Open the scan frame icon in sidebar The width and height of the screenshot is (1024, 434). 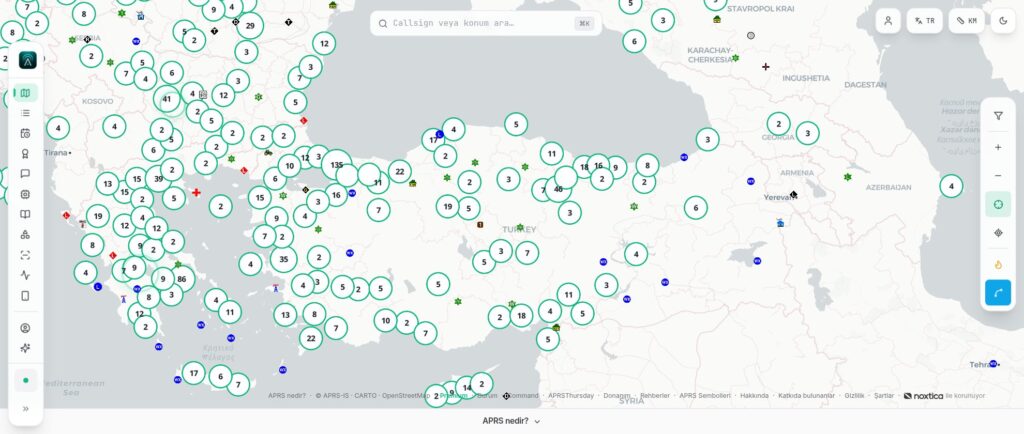25,255
